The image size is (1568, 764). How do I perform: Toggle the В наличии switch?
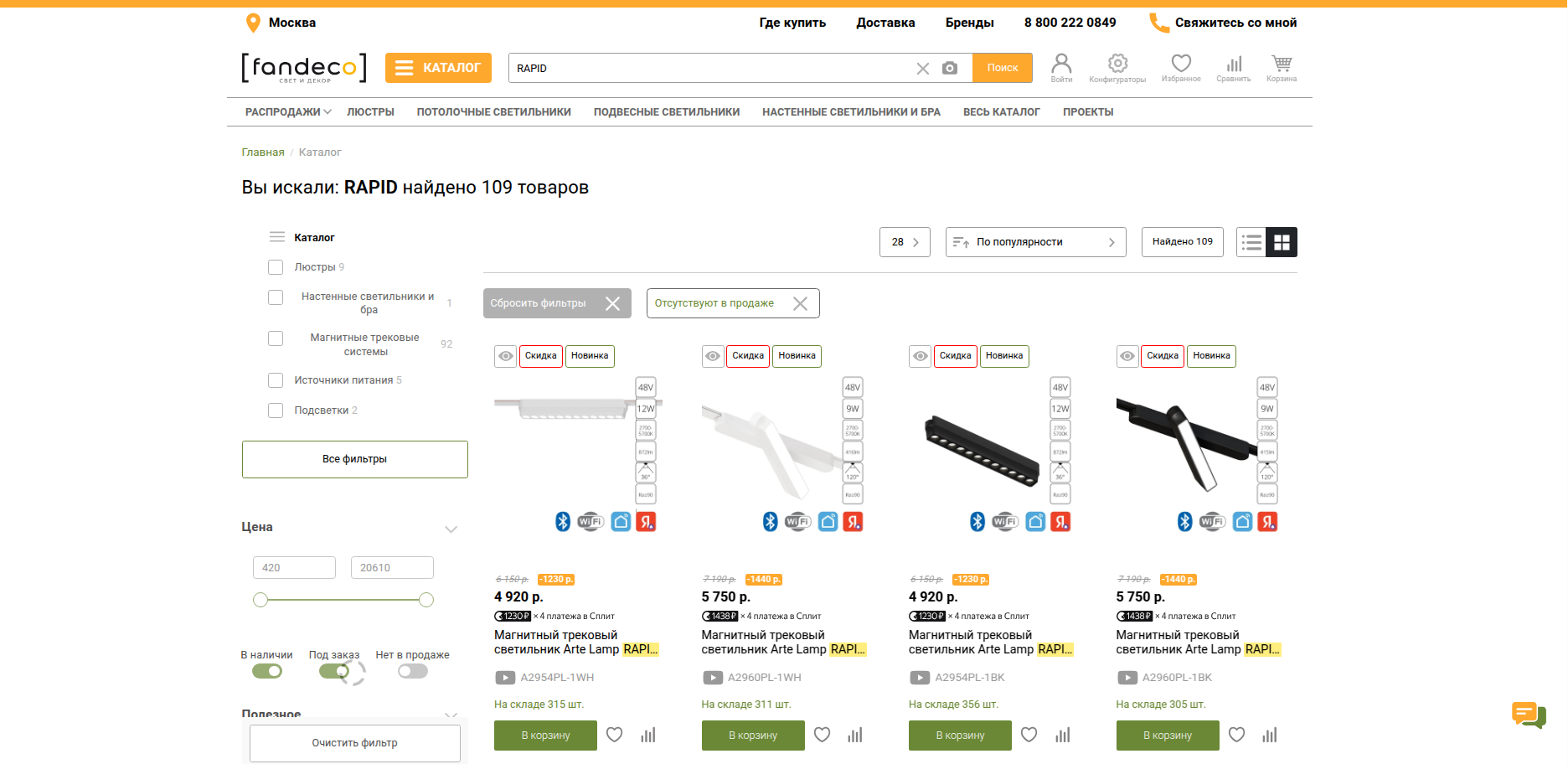pyautogui.click(x=267, y=671)
